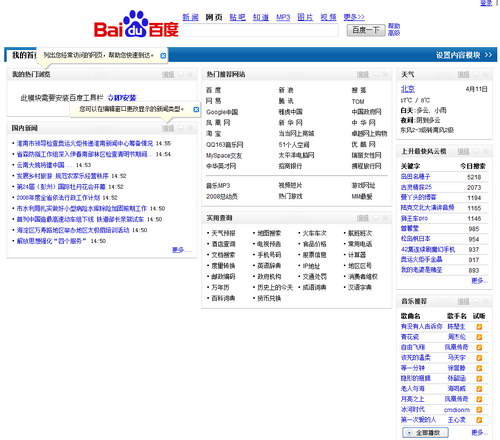Open 火车车次 utility link

pyautogui.click(x=314, y=233)
